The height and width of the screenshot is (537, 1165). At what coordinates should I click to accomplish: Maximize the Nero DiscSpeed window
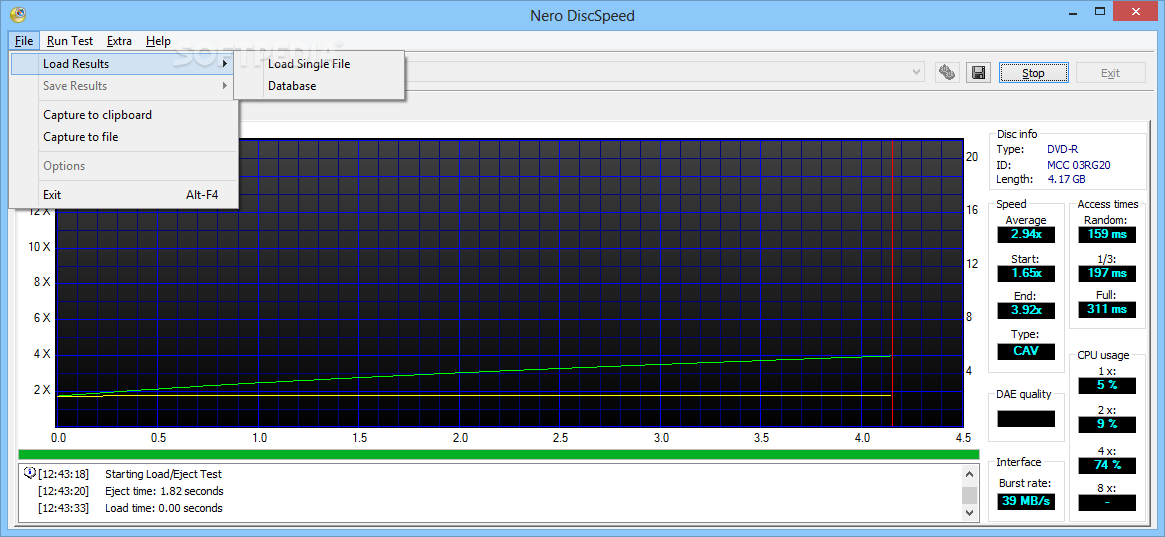[1102, 13]
